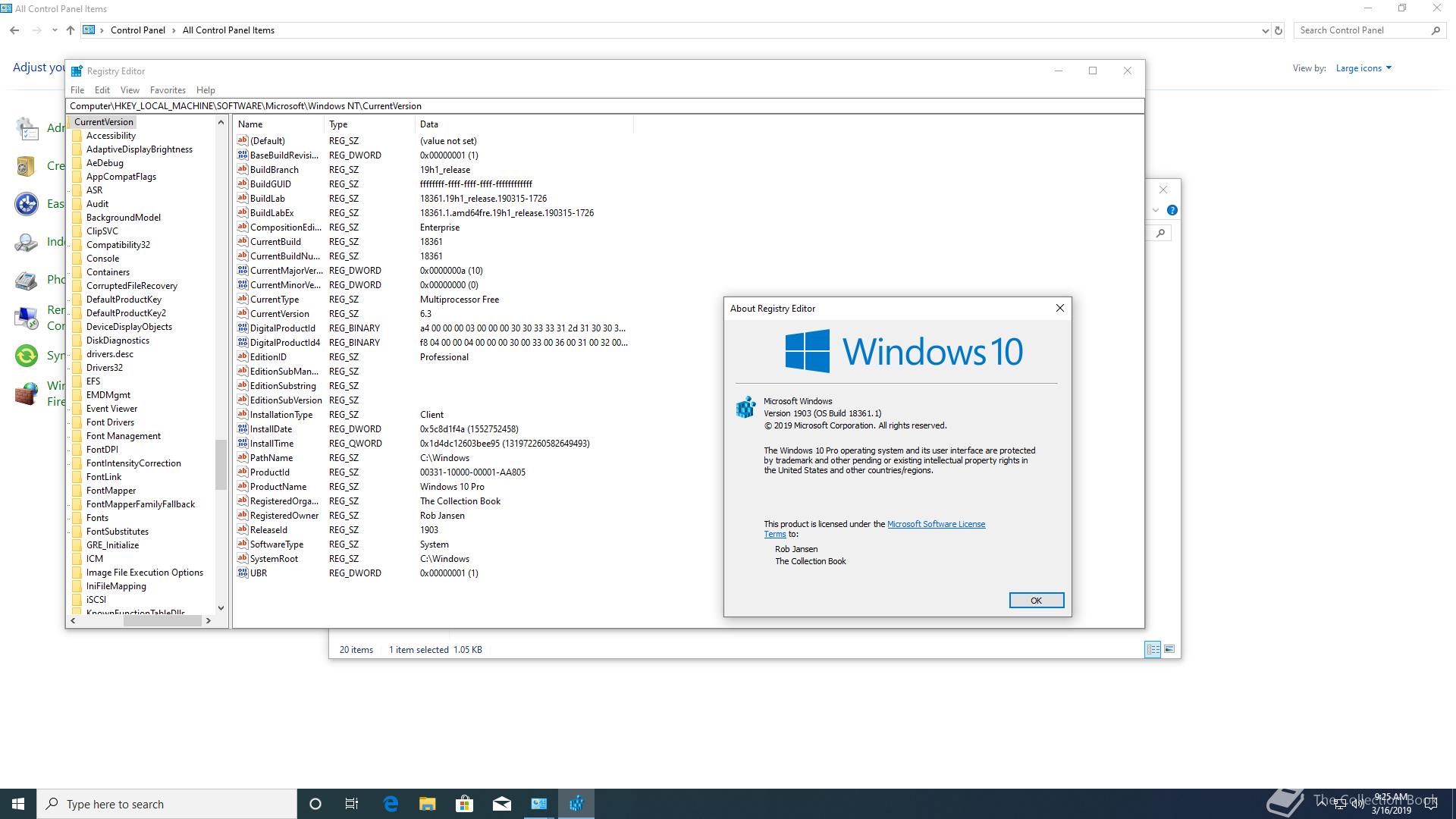Viewport: 1456px width, 819px height.
Task: Close the About Registry Editor dialog
Action: 1059,308
